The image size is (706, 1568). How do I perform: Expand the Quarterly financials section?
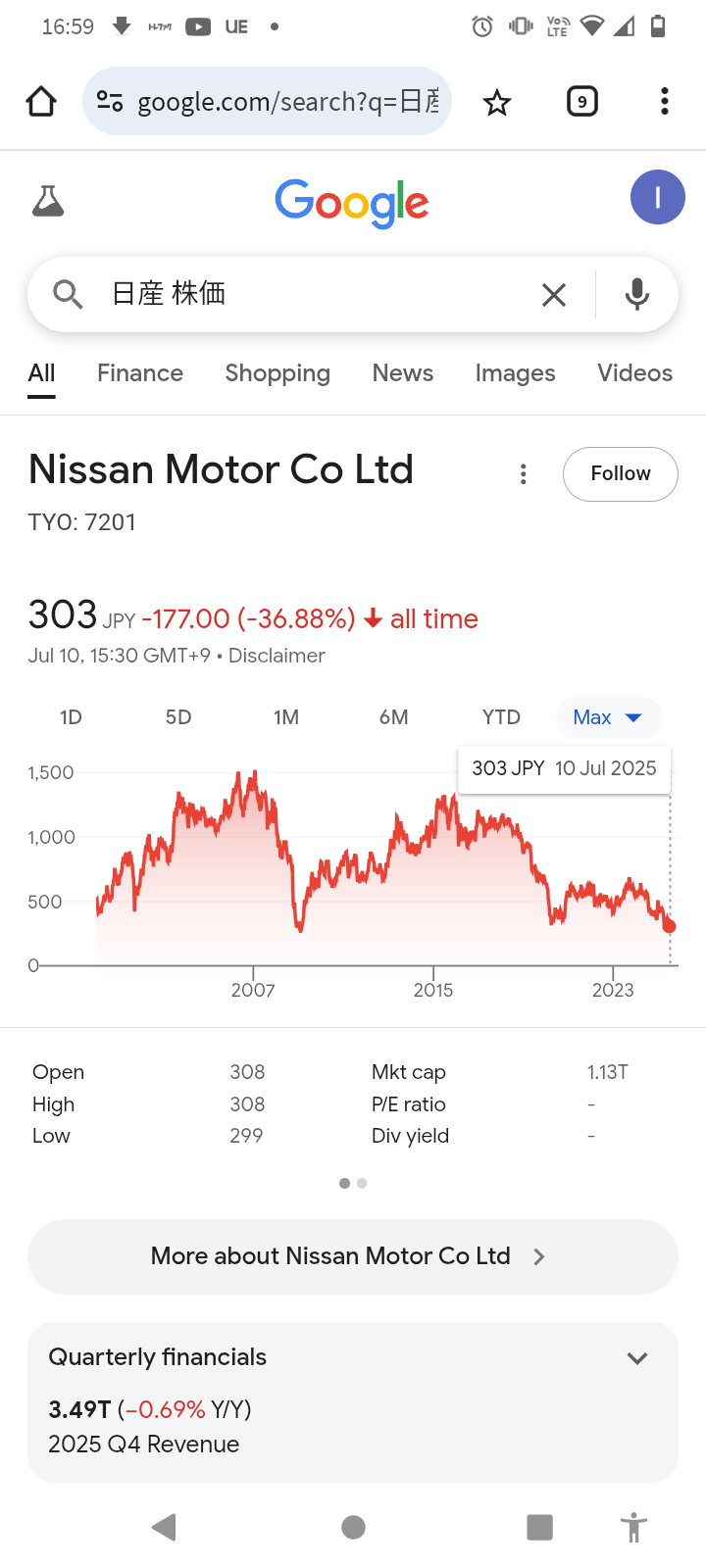pyautogui.click(x=637, y=1358)
